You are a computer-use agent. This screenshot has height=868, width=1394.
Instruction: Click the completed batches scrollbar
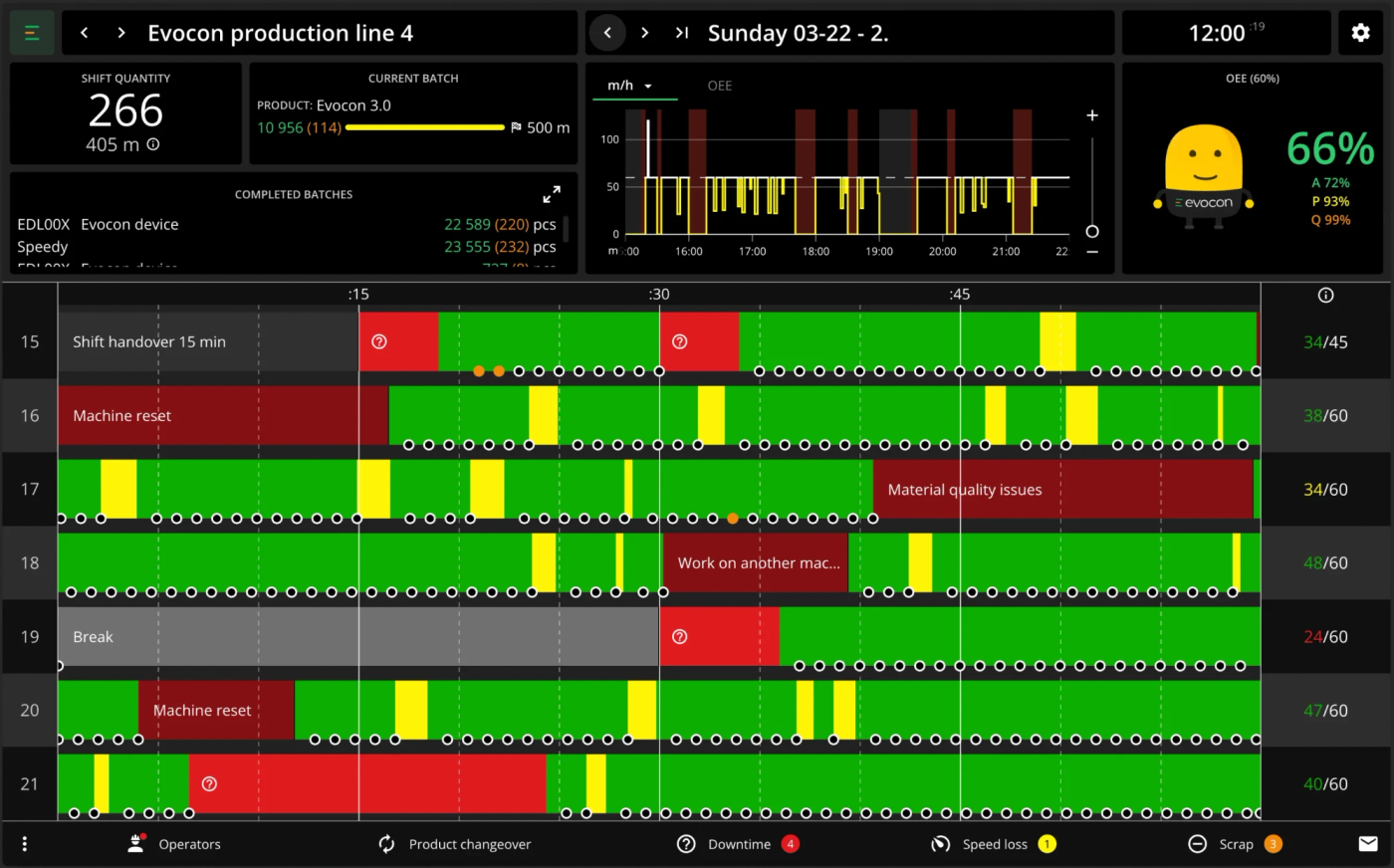point(566,229)
